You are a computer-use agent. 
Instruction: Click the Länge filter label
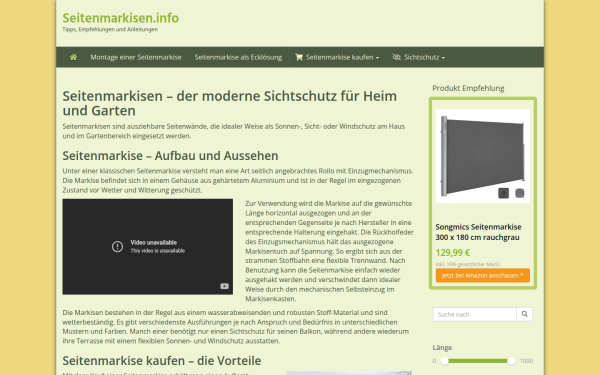click(442, 347)
